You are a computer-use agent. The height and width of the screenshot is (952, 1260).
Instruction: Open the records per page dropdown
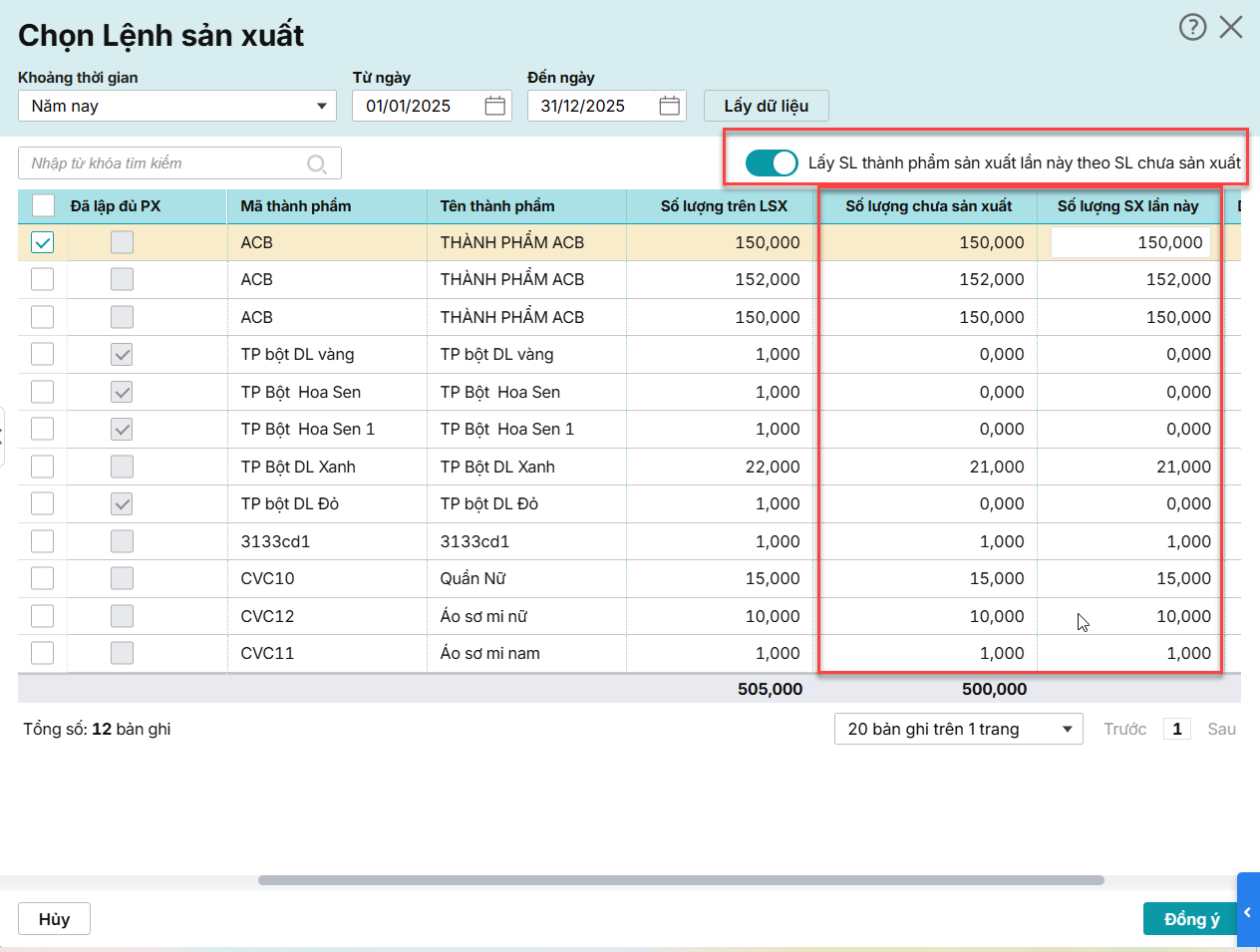click(958, 729)
